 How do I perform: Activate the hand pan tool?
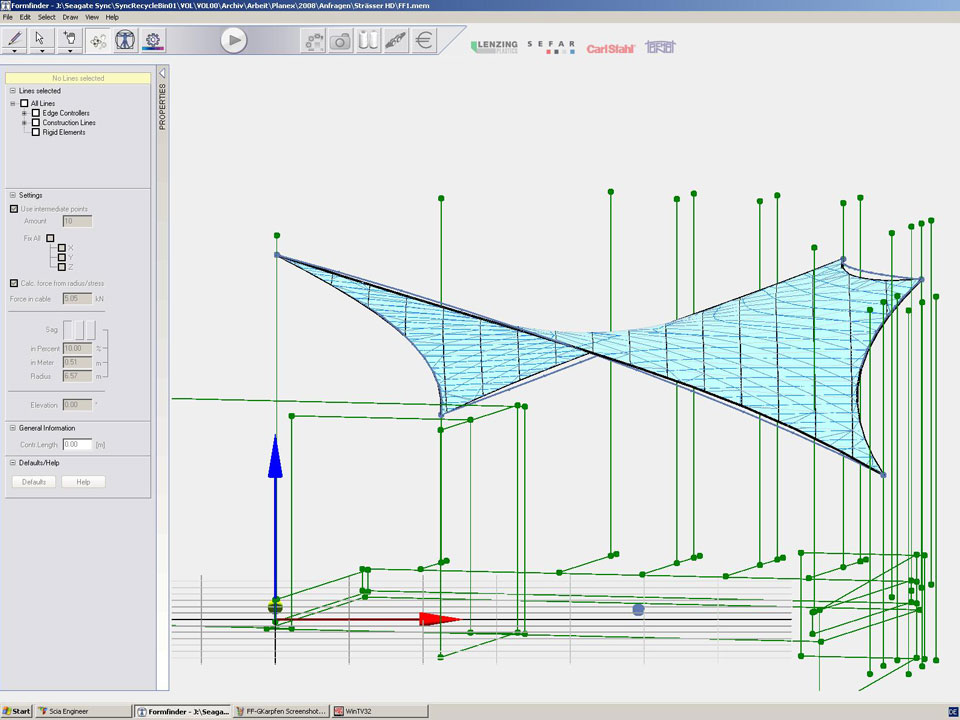click(x=70, y=40)
